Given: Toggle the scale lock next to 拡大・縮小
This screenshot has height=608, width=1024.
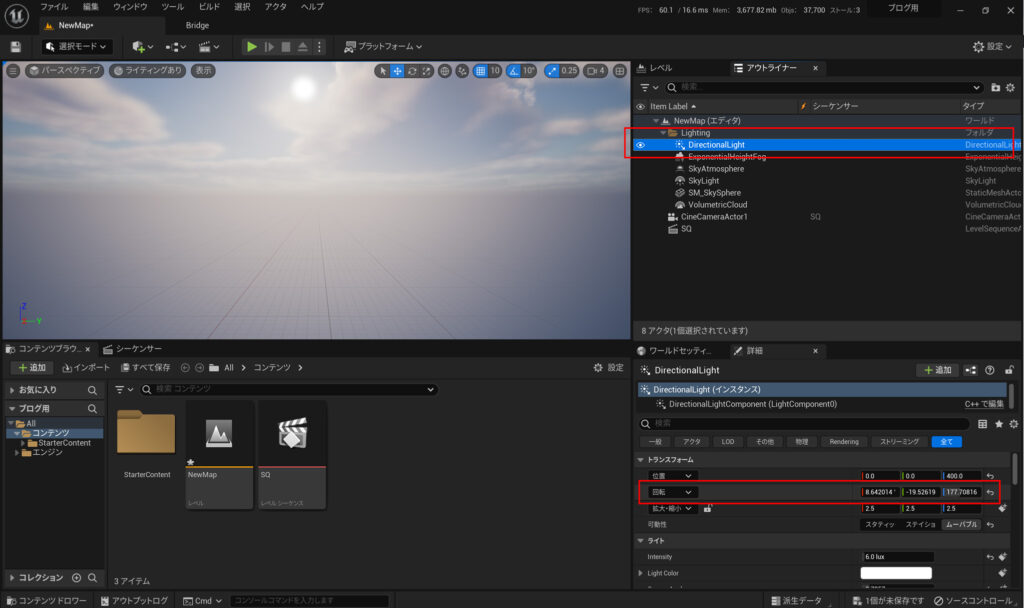Looking at the screenshot, I should [x=708, y=508].
